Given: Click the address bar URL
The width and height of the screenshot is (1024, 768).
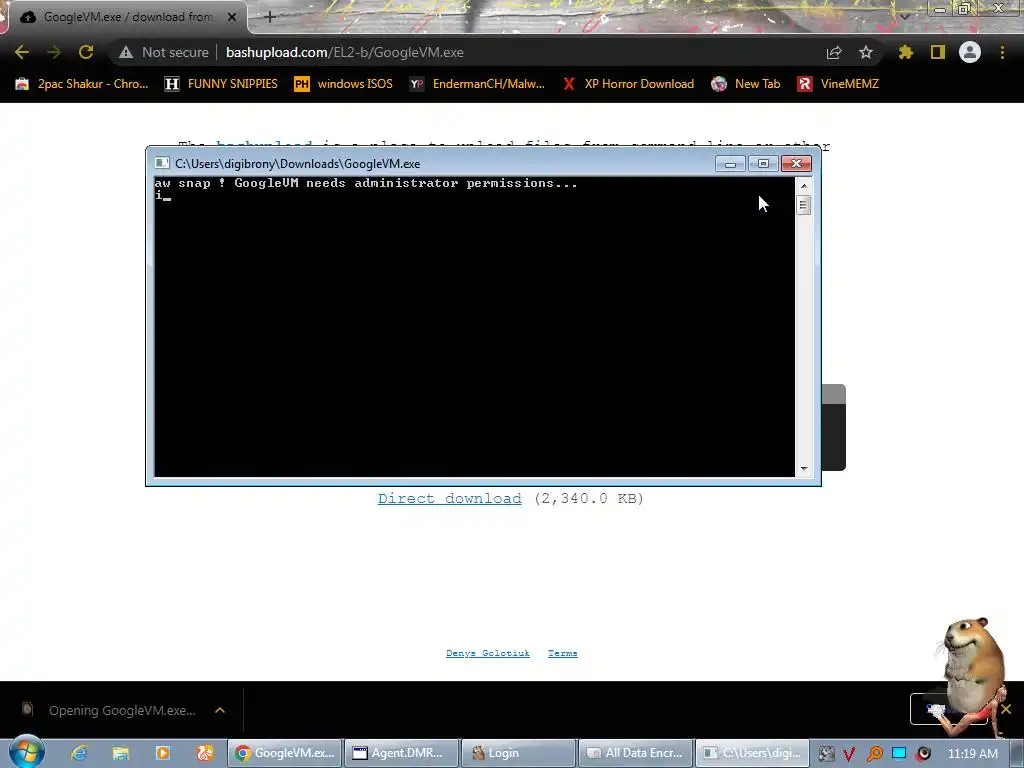Looking at the screenshot, I should click(345, 52).
